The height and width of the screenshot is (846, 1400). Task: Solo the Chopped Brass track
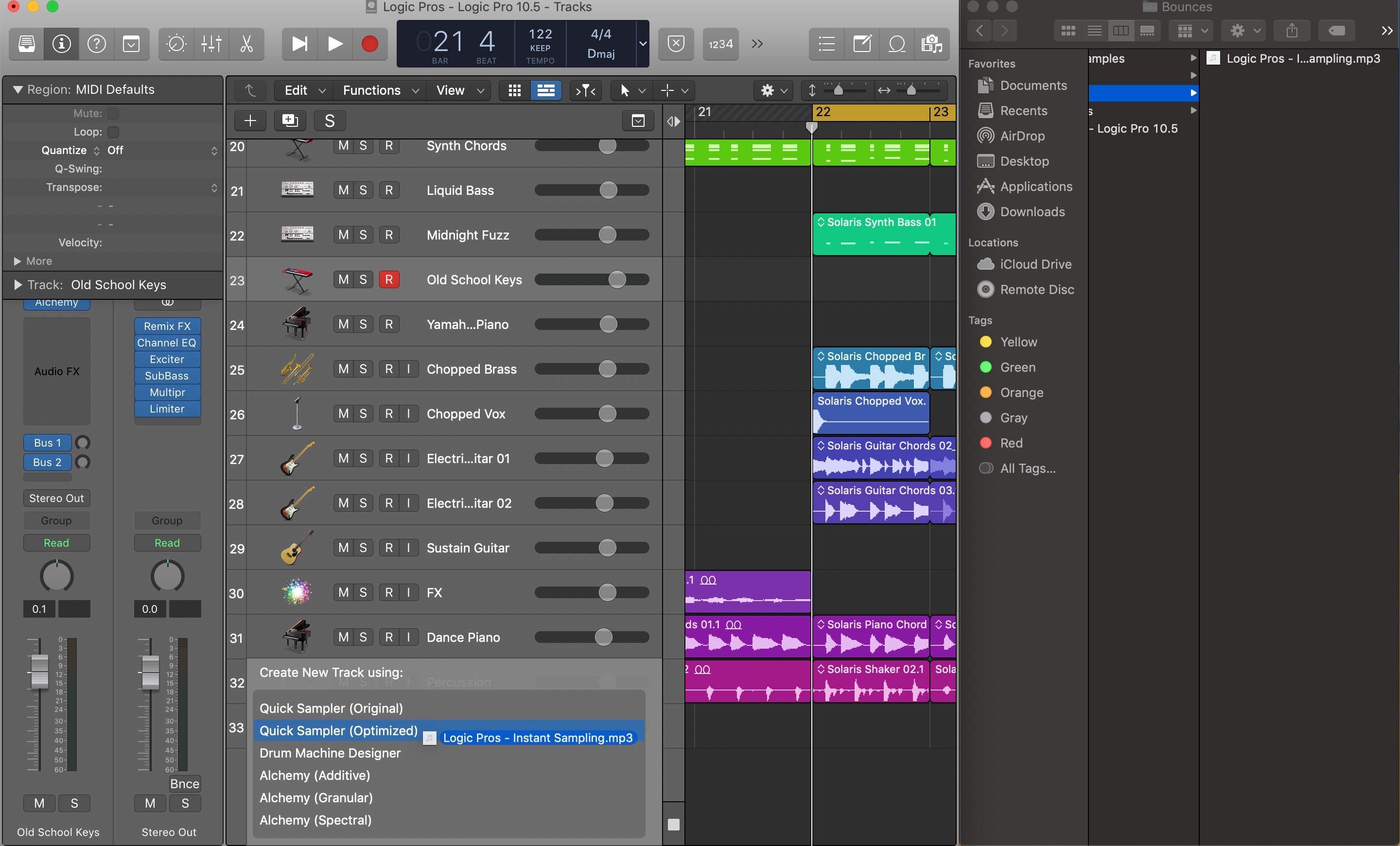tap(363, 369)
